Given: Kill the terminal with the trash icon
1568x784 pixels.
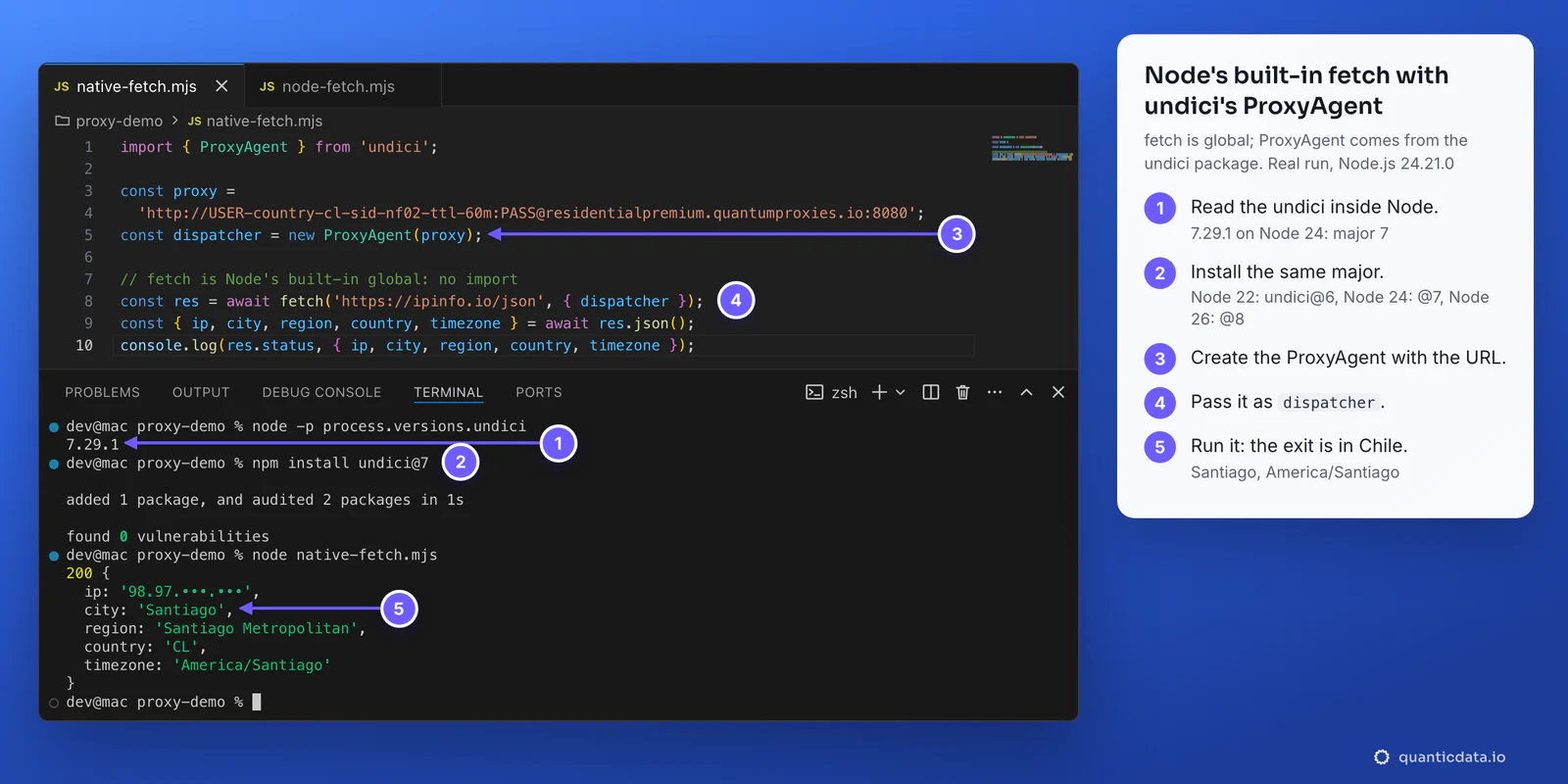Looking at the screenshot, I should [x=962, y=392].
